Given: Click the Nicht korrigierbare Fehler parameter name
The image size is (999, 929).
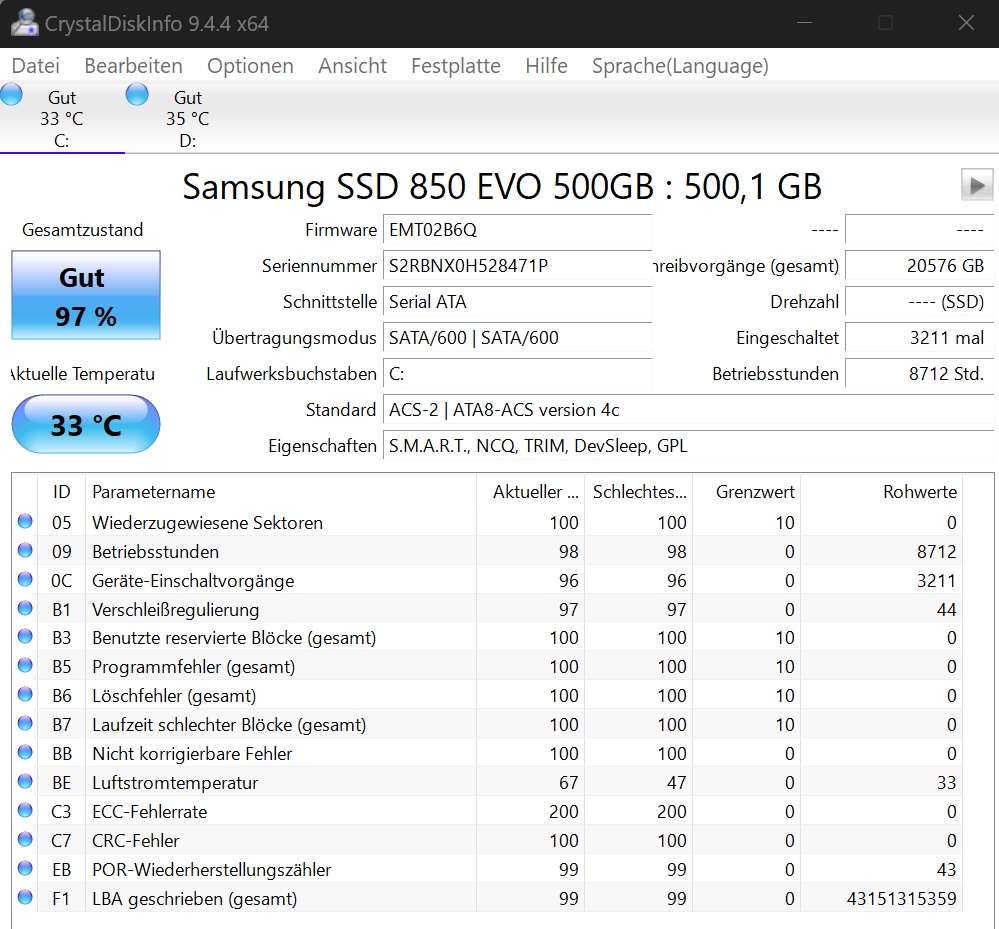Looking at the screenshot, I should tap(192, 754).
